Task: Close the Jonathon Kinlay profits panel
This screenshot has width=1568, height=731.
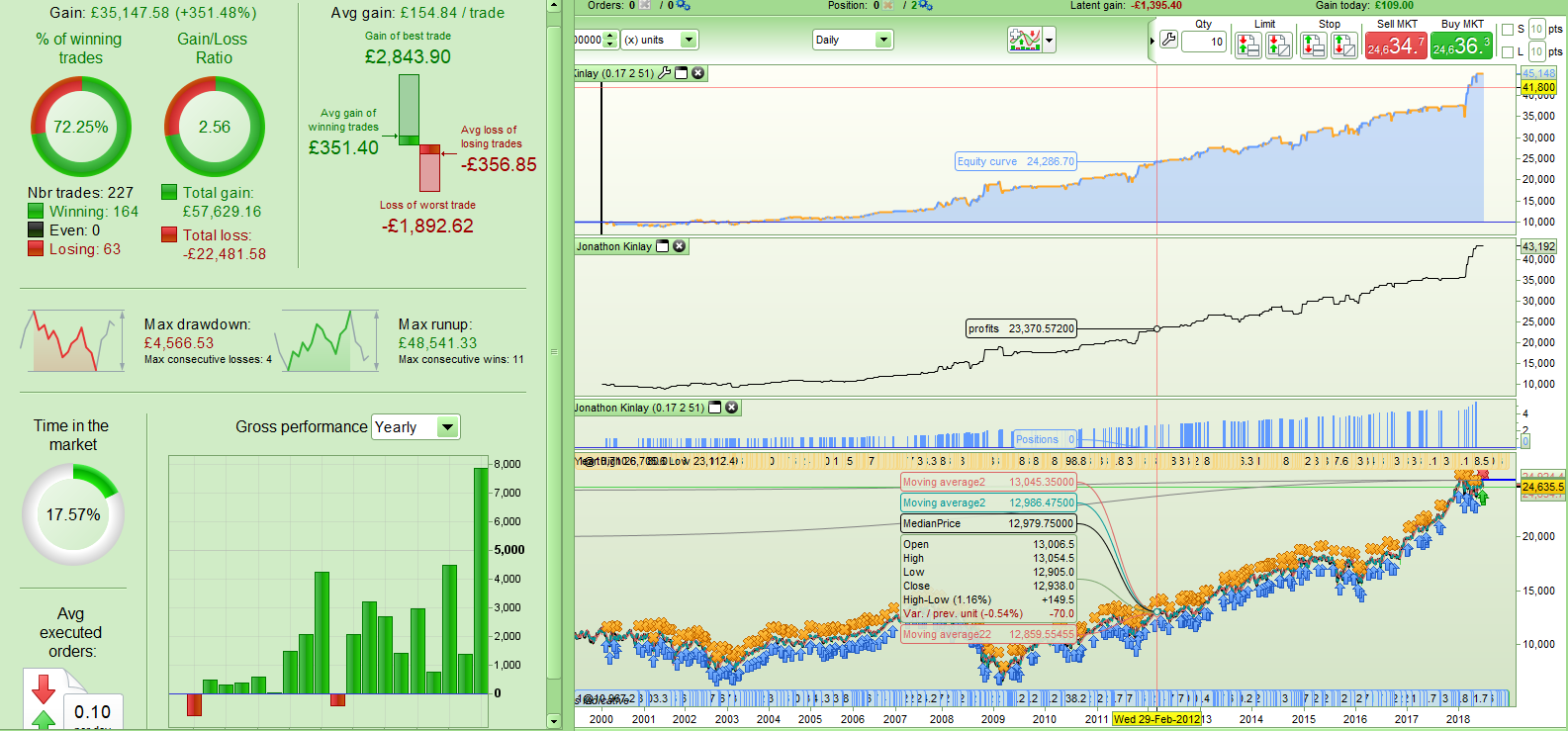Action: pos(680,246)
